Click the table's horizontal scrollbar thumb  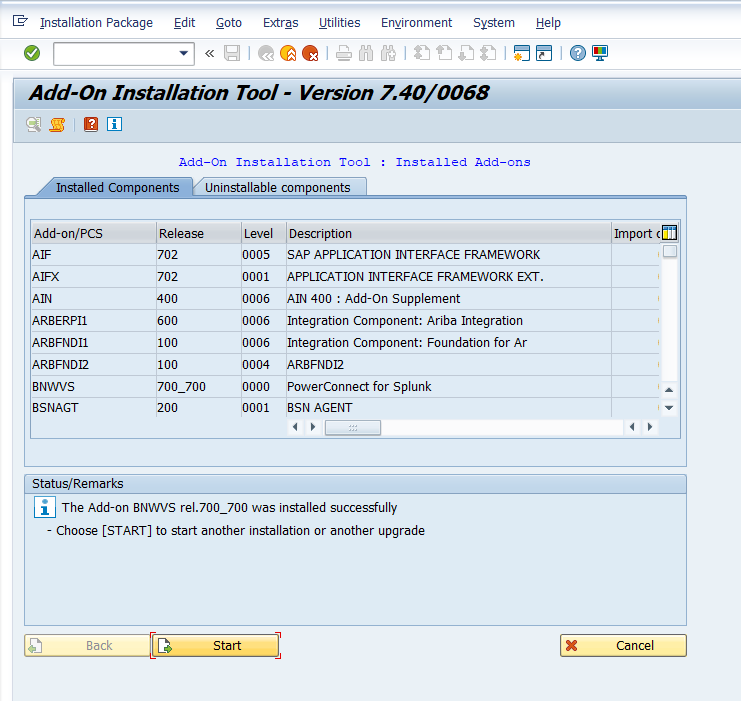point(352,427)
